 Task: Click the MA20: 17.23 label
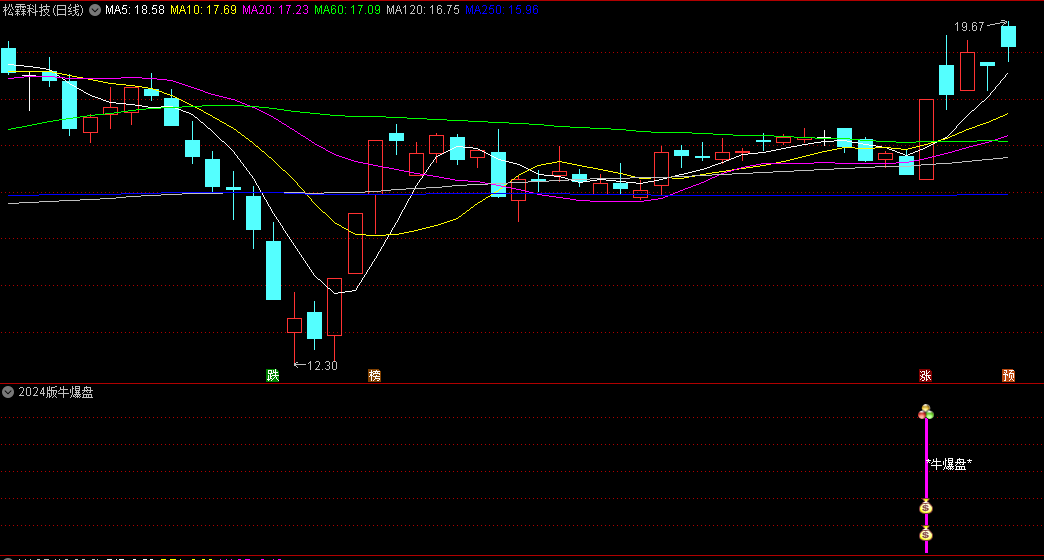[x=276, y=10]
